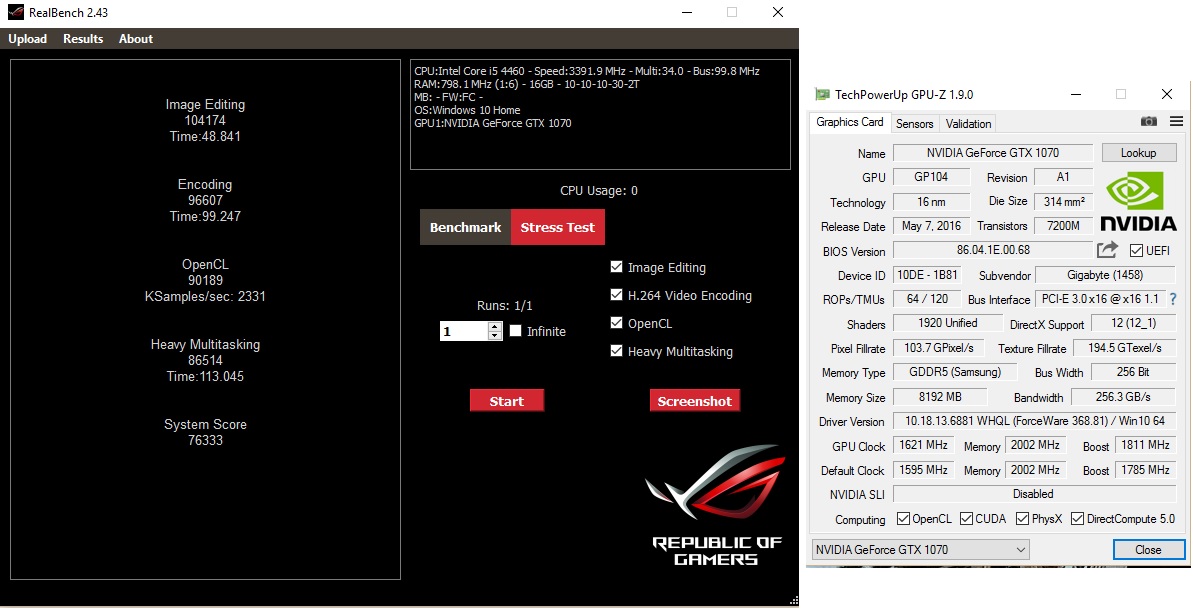
Task: Click the RealBench title bar icon
Action: pyautogui.click(x=14, y=12)
